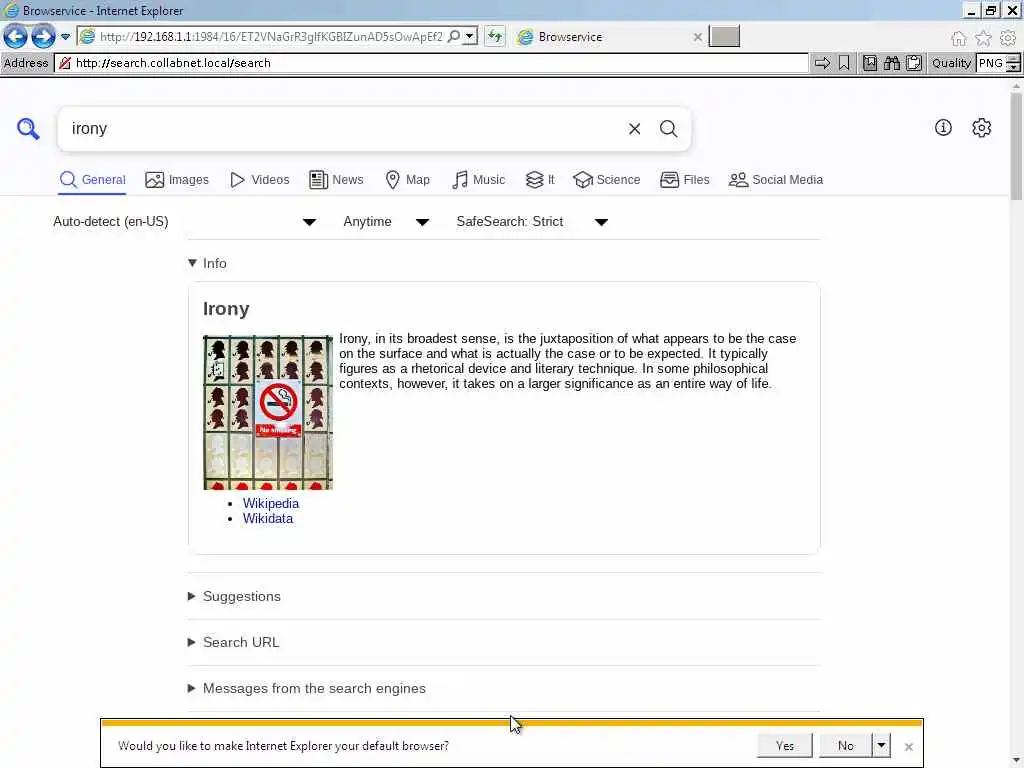Click the IE address bar search magnifier

tap(454, 37)
